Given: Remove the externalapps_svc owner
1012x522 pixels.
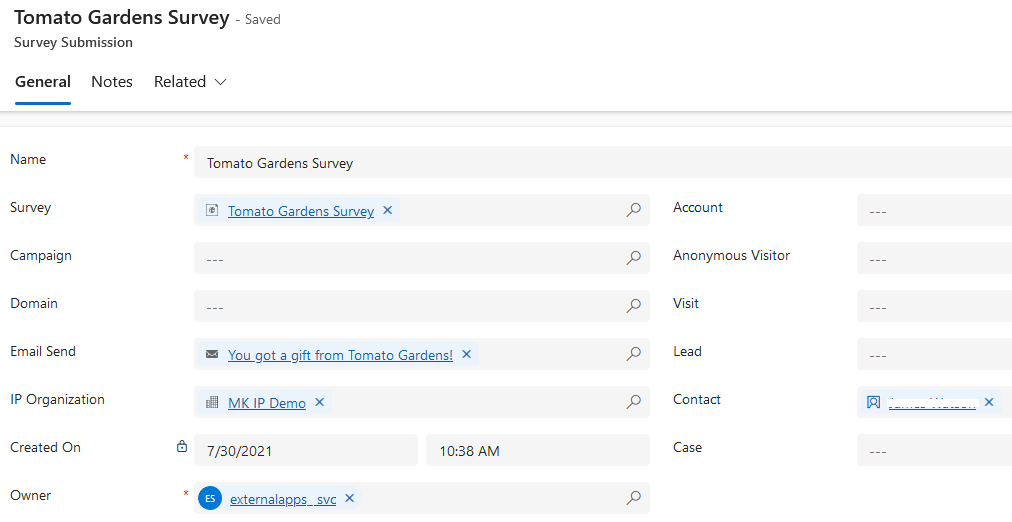Looking at the screenshot, I should (349, 498).
